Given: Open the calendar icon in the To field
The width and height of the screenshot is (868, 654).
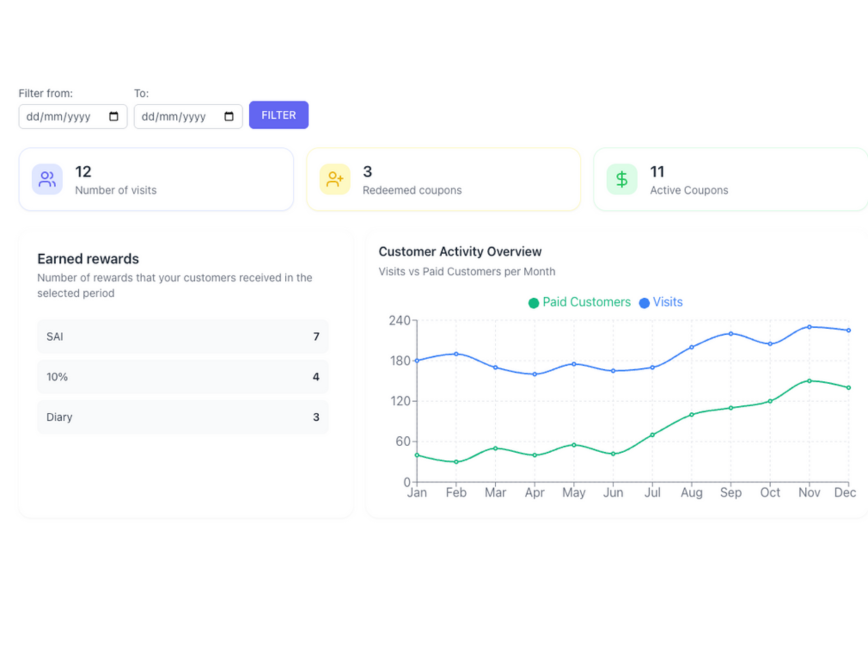Looking at the screenshot, I should [228, 115].
